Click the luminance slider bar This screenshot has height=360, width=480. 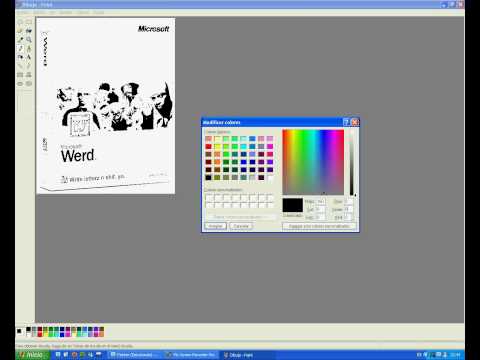pyautogui.click(x=351, y=162)
